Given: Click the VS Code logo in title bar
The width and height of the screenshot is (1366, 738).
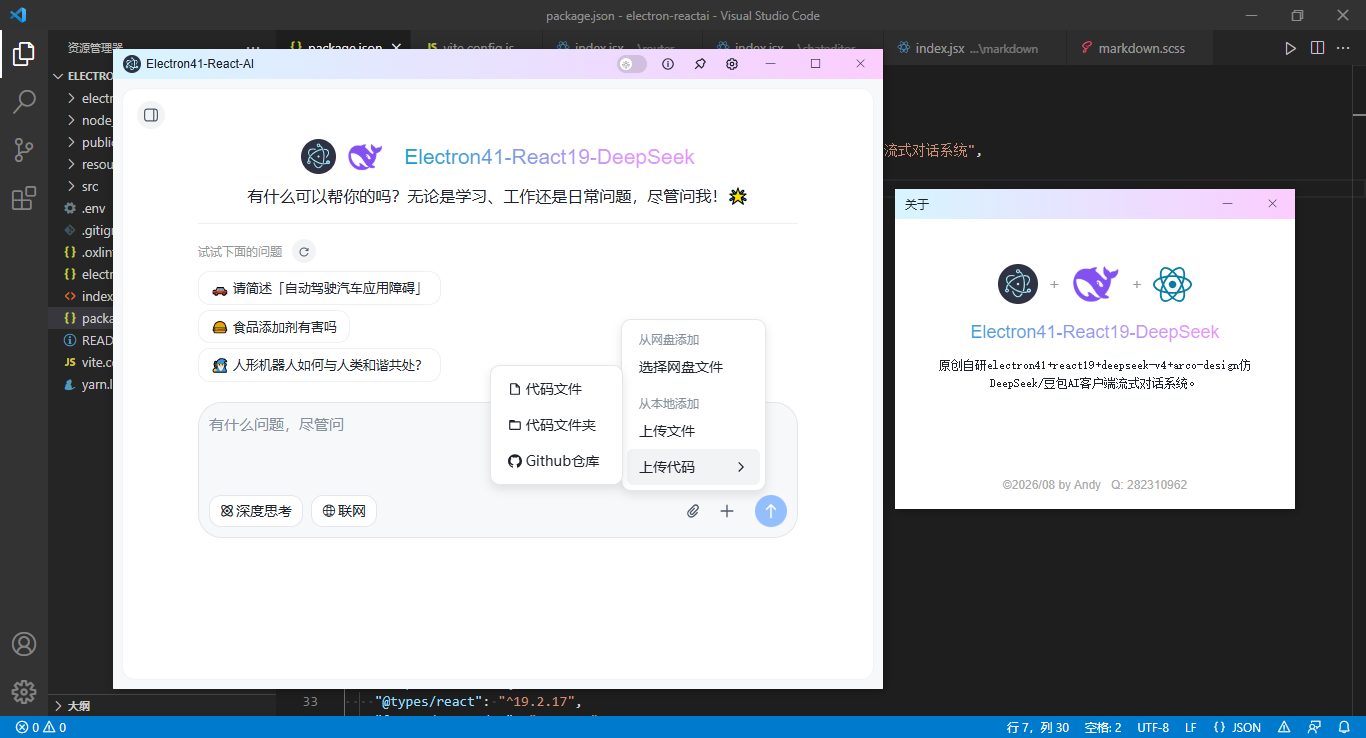Looking at the screenshot, I should point(18,15).
